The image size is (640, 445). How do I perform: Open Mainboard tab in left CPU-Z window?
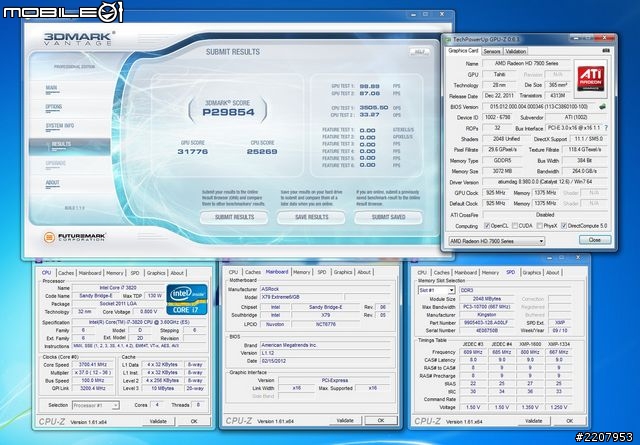[90, 273]
